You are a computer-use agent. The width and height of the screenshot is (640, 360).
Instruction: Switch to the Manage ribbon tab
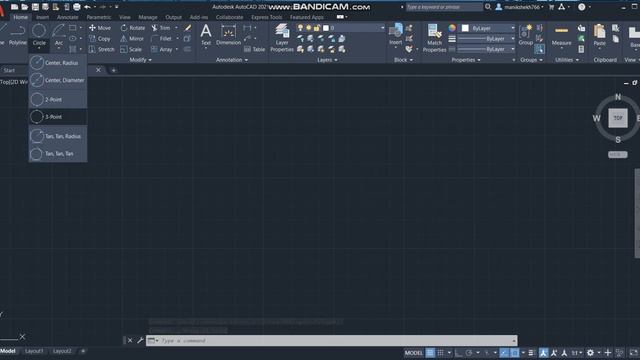pyautogui.click(x=148, y=17)
